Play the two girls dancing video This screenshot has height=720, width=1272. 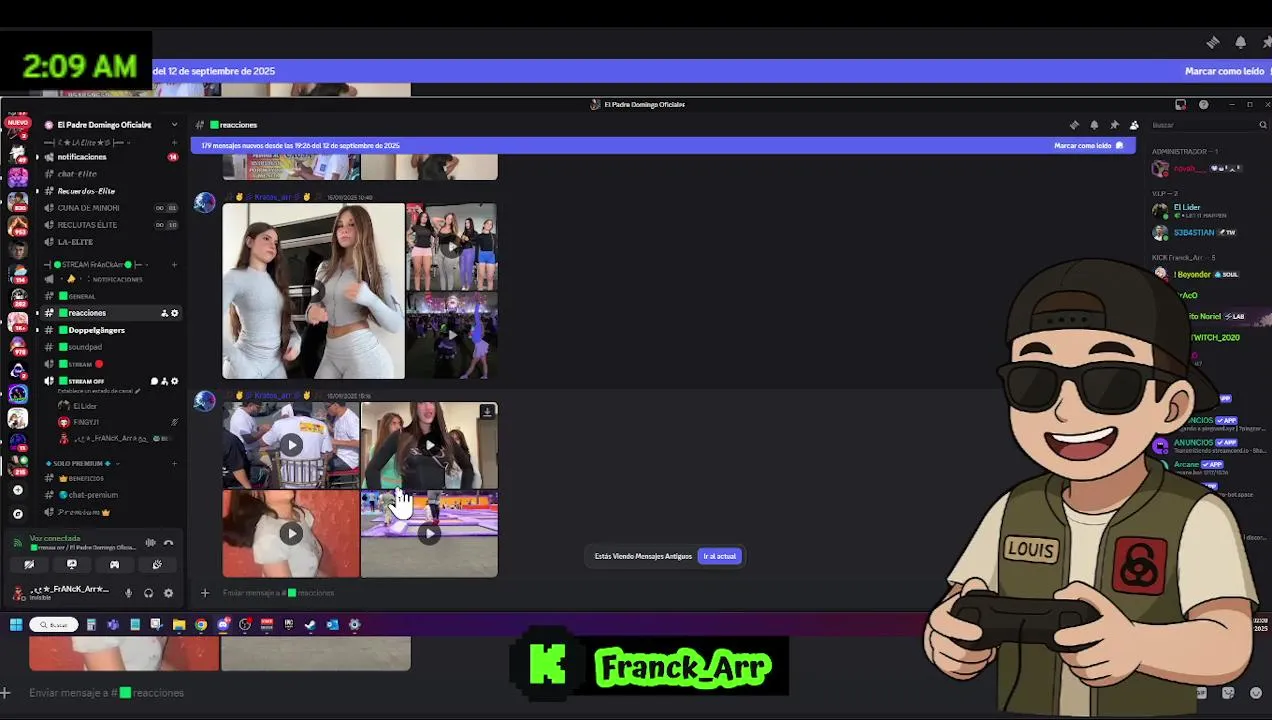(x=314, y=291)
